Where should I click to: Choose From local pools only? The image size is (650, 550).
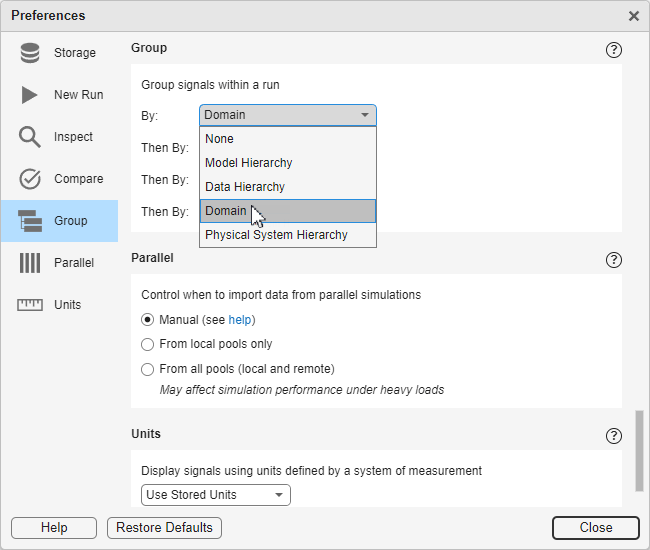click(x=148, y=344)
